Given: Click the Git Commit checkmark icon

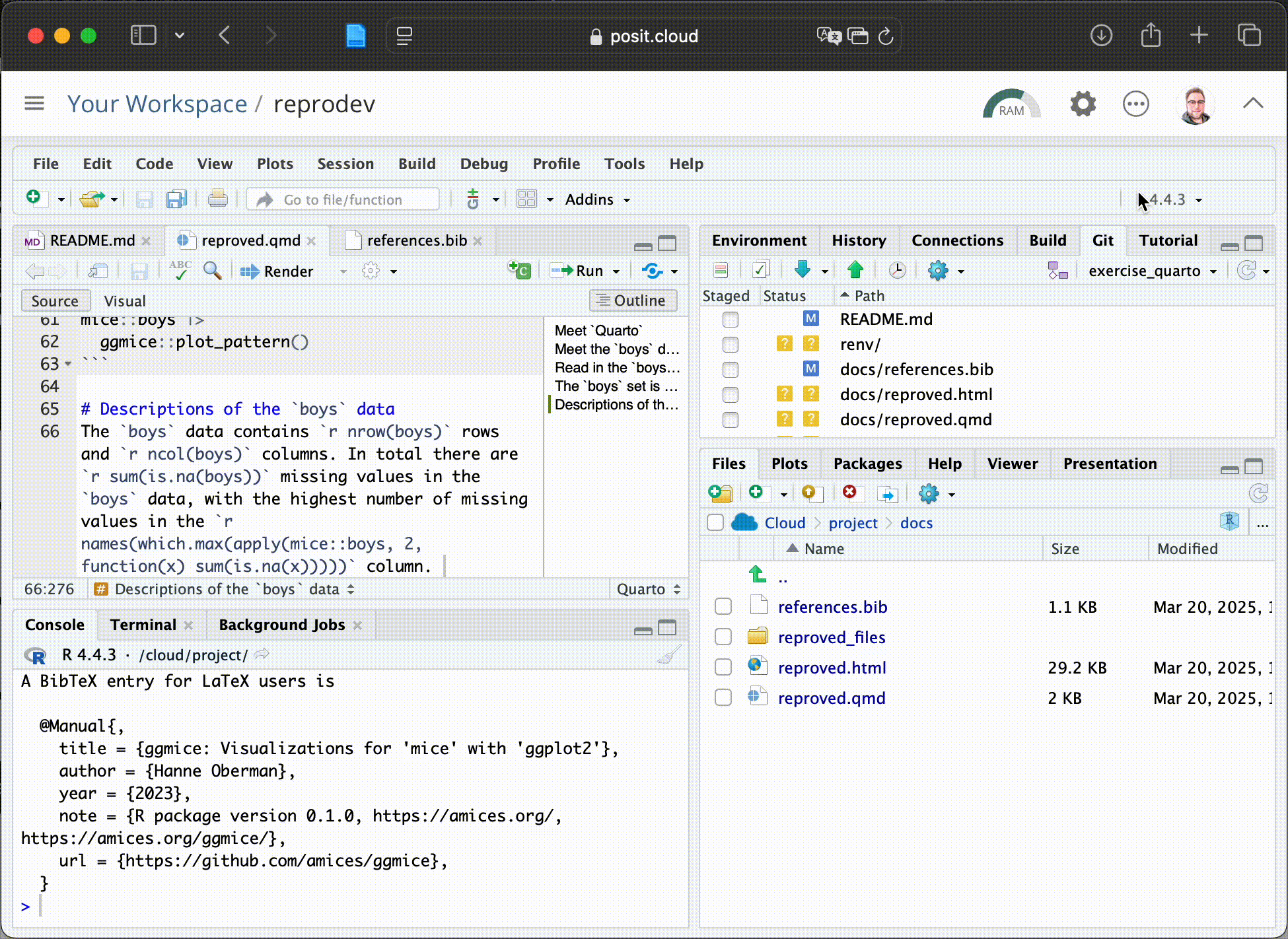Looking at the screenshot, I should (760, 270).
